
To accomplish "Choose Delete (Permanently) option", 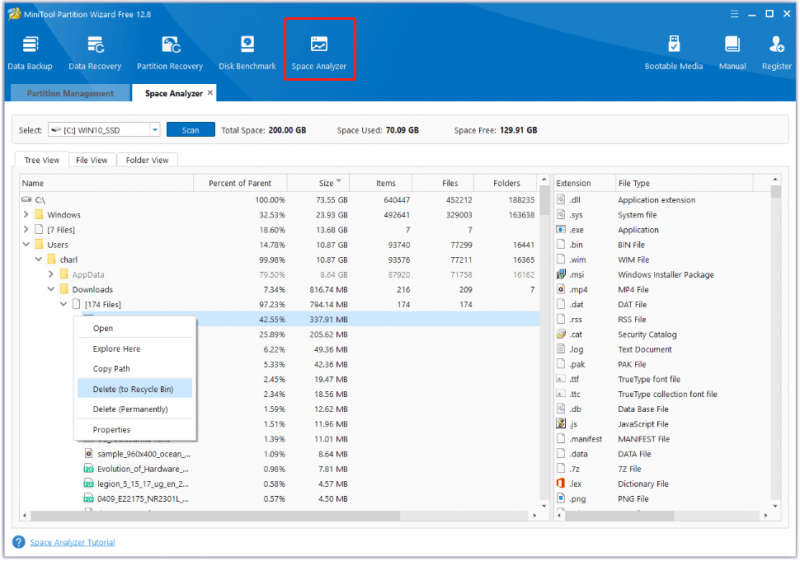I will click(135, 409).
